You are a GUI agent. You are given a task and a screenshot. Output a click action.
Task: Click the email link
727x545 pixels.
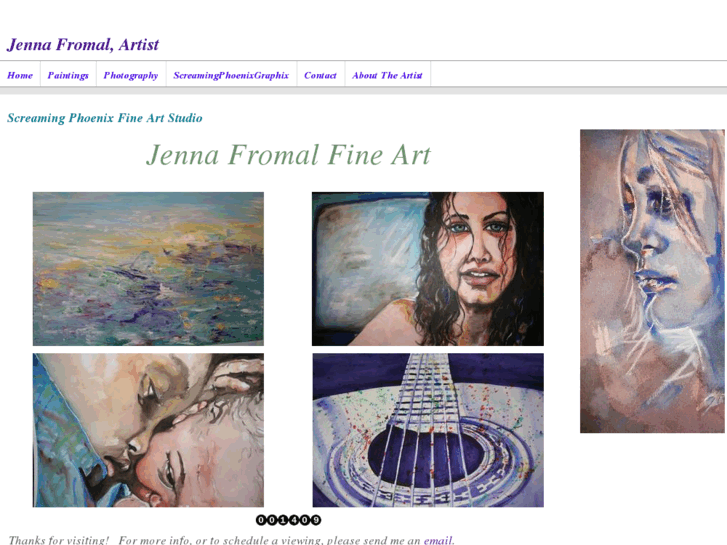438,540
